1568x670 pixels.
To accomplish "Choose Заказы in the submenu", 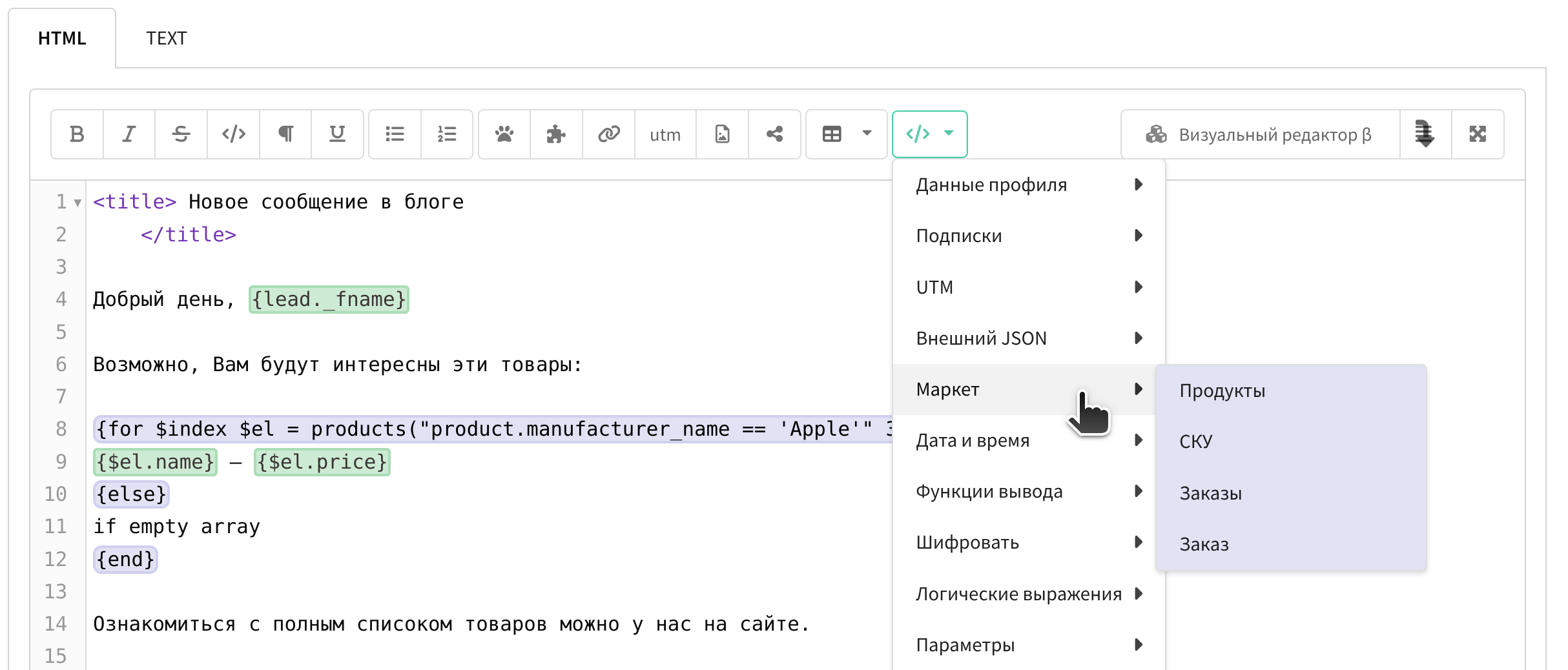I will pos(1291,493).
